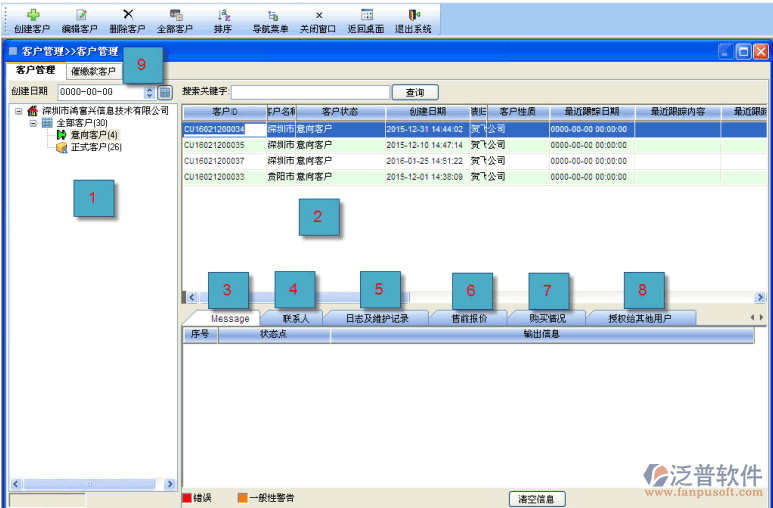Click the customer table horizontal scrollbar thumb
Image resolution: width=773 pixels, height=508 pixels.
point(305,297)
